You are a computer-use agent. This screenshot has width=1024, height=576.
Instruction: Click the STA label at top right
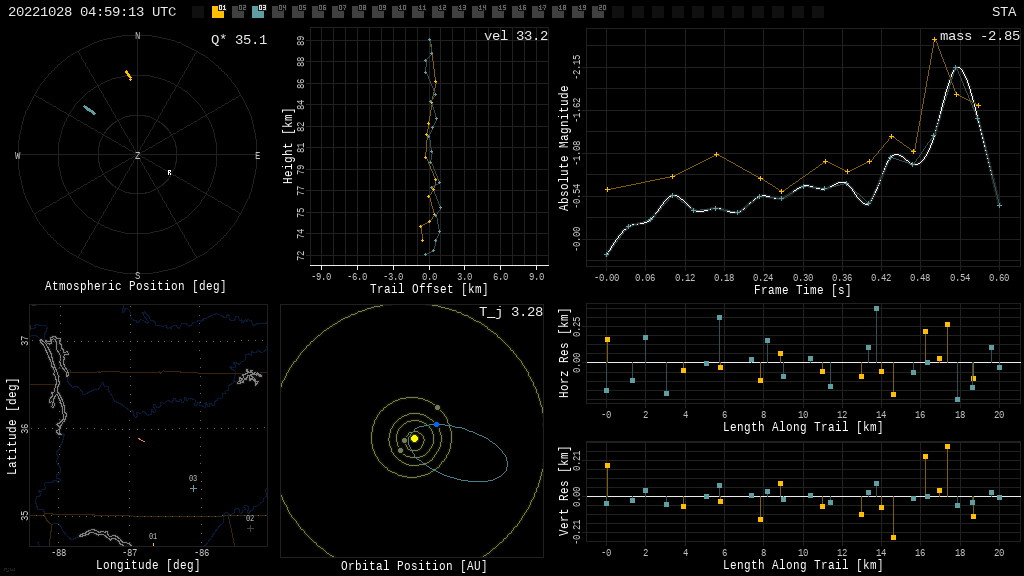pos(1003,12)
